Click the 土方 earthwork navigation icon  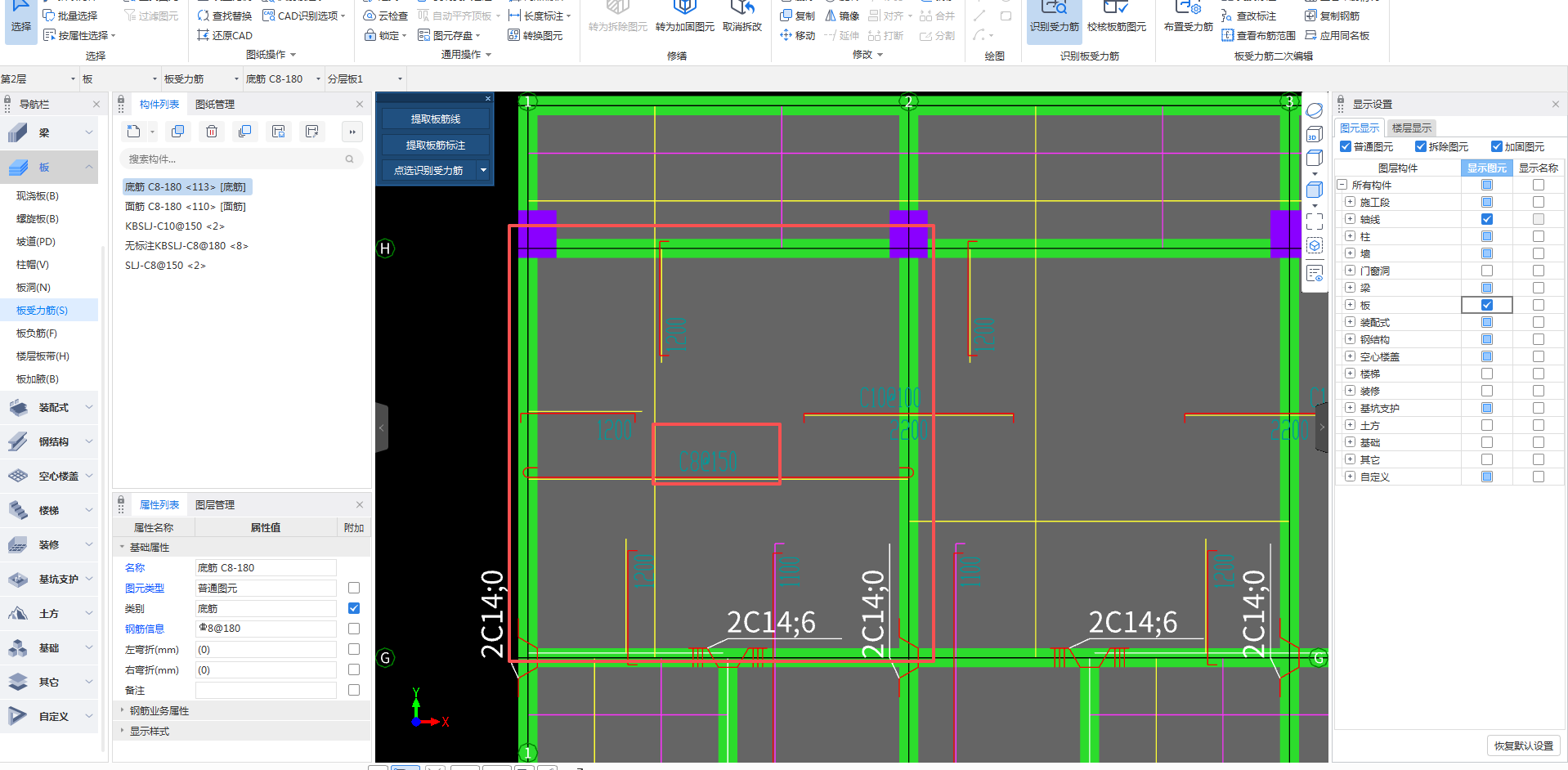pyautogui.click(x=18, y=613)
